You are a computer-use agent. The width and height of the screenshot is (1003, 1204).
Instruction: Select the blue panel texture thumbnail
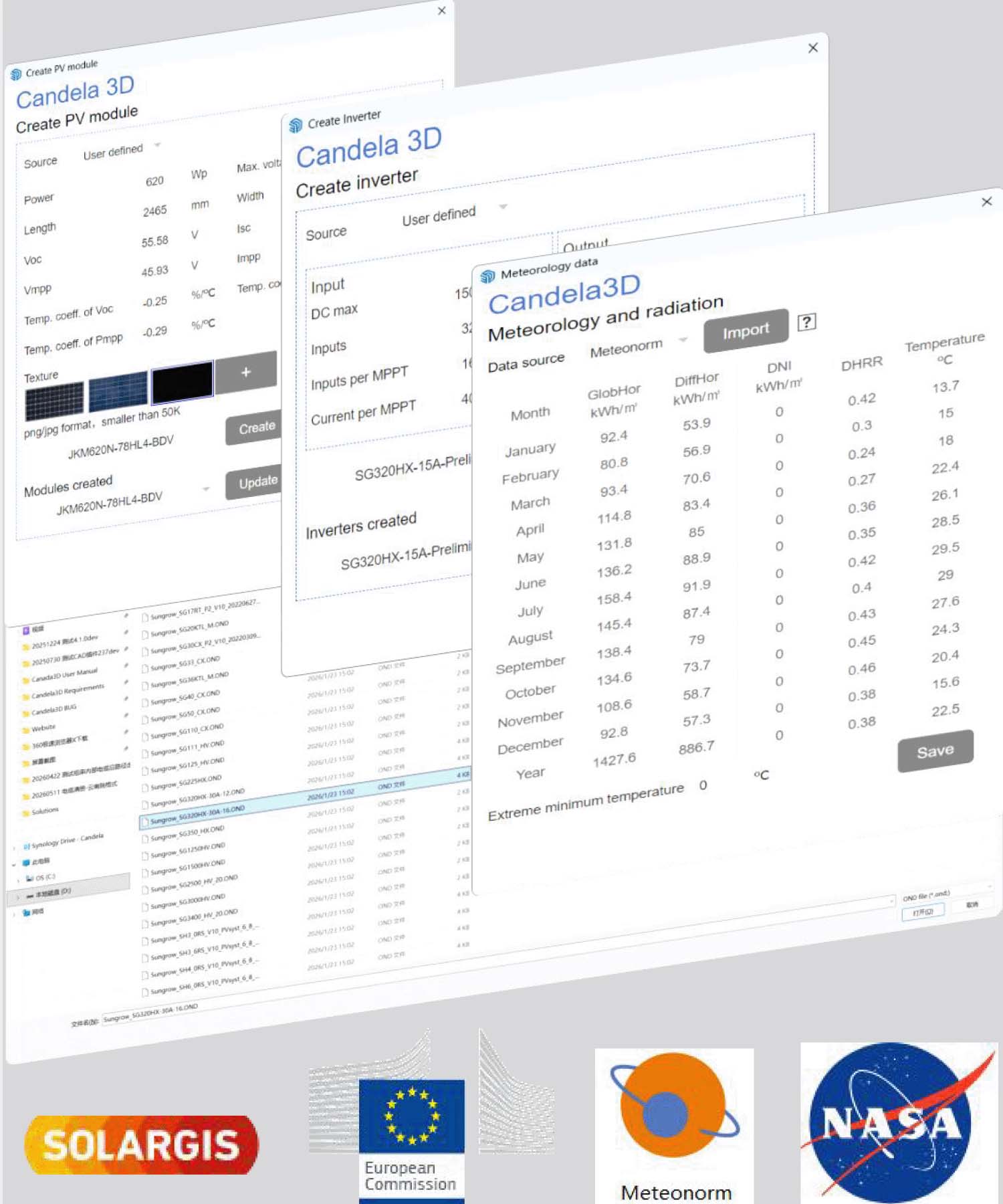click(x=118, y=391)
